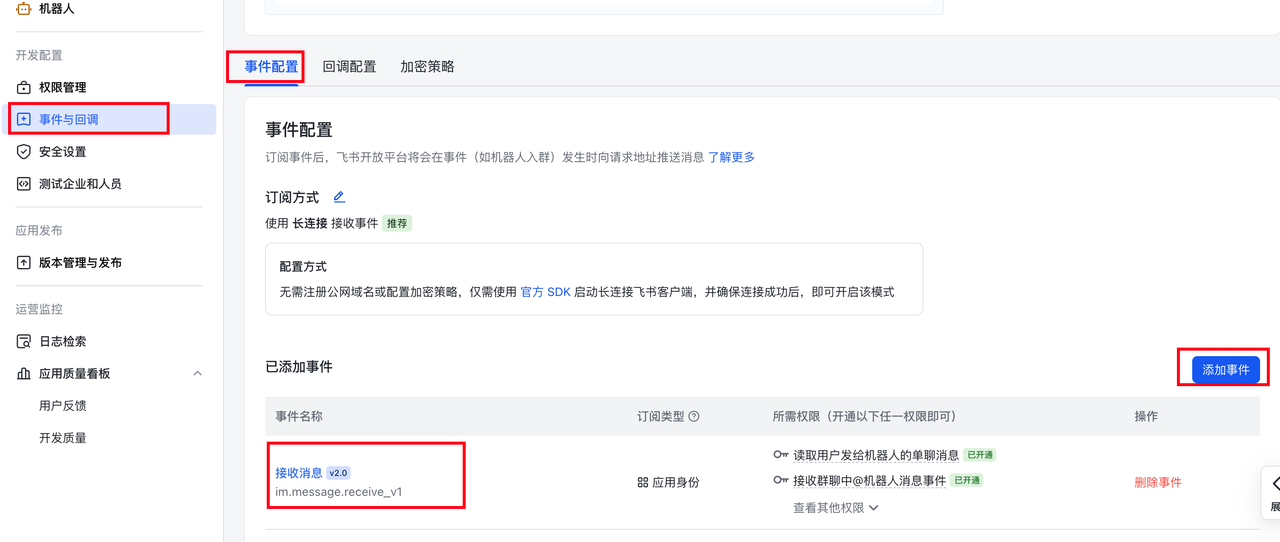Viewport: 1280px width, 542px height.
Task: Click the 应用质量看板 chart icon
Action: pos(24,373)
